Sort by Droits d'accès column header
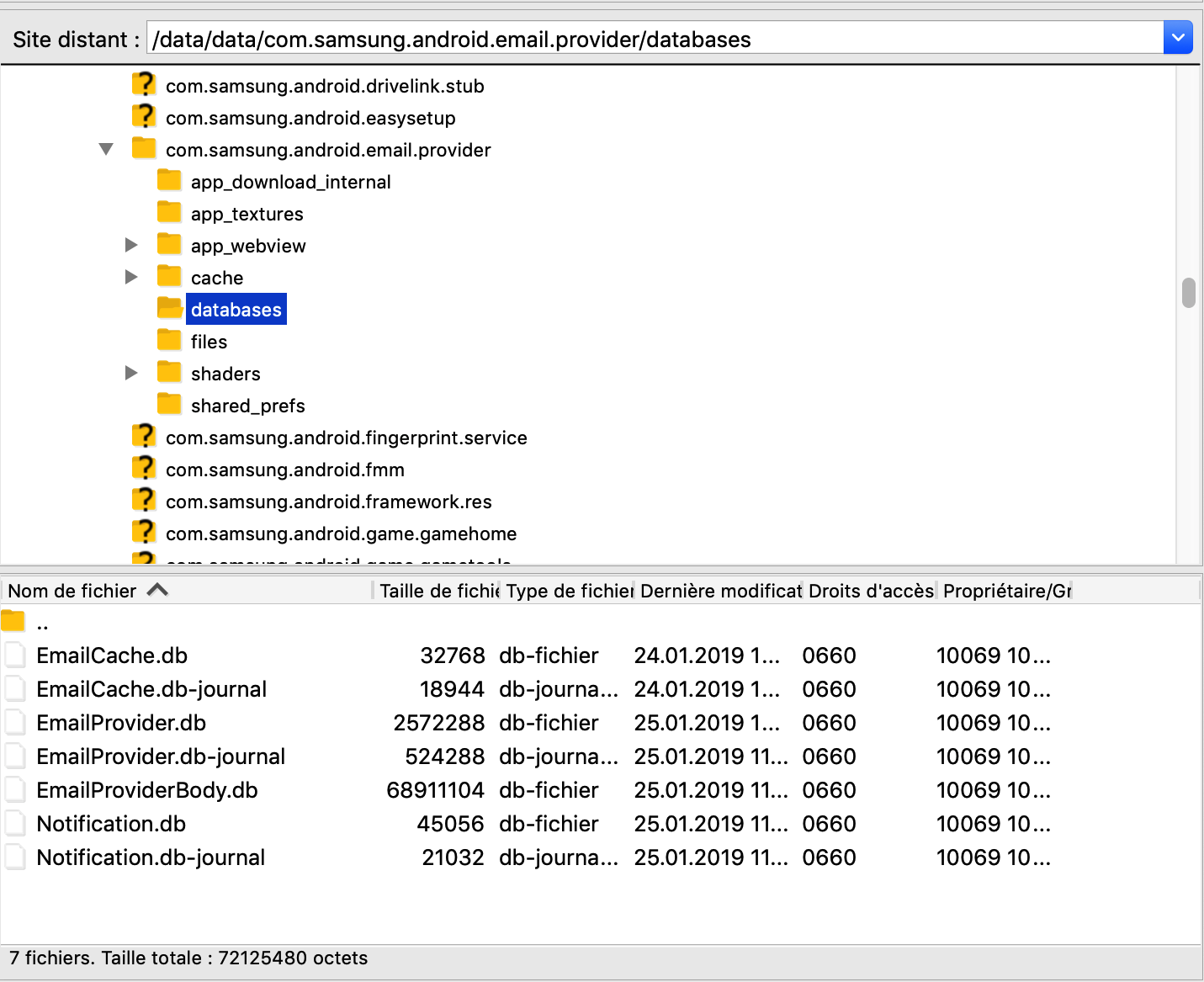 coord(871,591)
